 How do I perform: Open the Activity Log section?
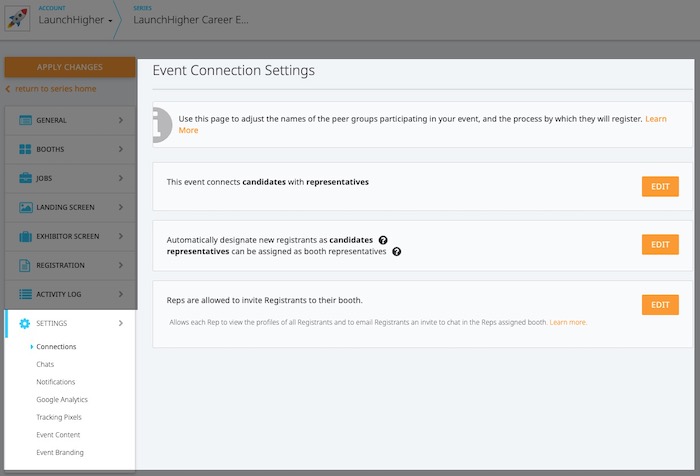(x=70, y=294)
